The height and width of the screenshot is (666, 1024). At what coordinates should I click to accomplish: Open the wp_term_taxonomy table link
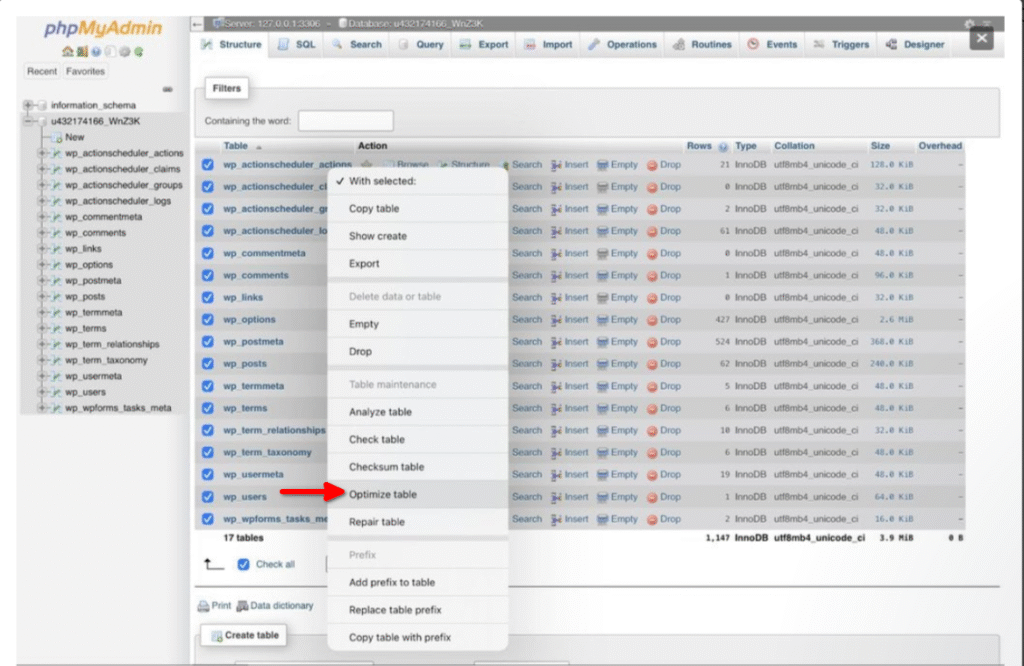[267, 452]
